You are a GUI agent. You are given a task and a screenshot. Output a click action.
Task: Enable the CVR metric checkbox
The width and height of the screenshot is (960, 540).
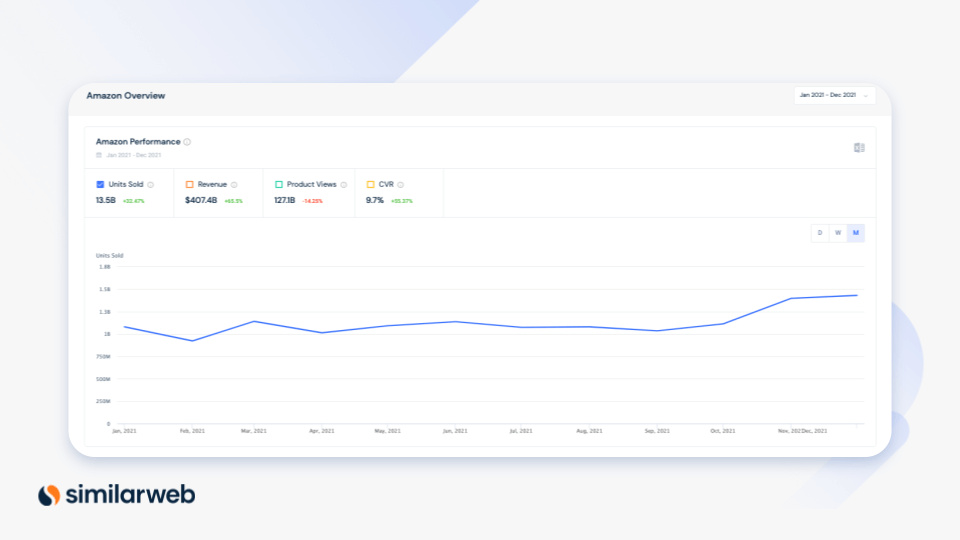point(370,184)
